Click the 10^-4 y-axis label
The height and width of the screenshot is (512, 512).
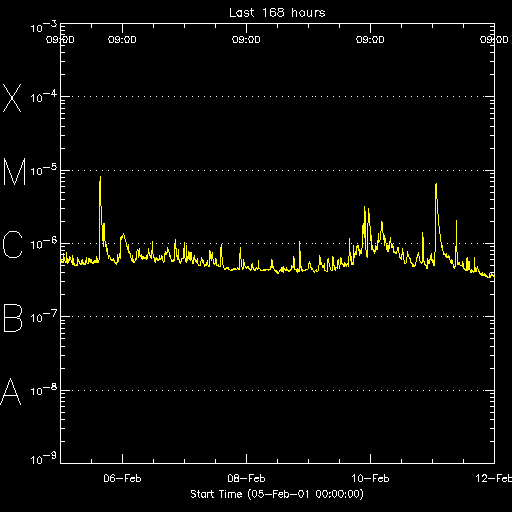[44, 97]
